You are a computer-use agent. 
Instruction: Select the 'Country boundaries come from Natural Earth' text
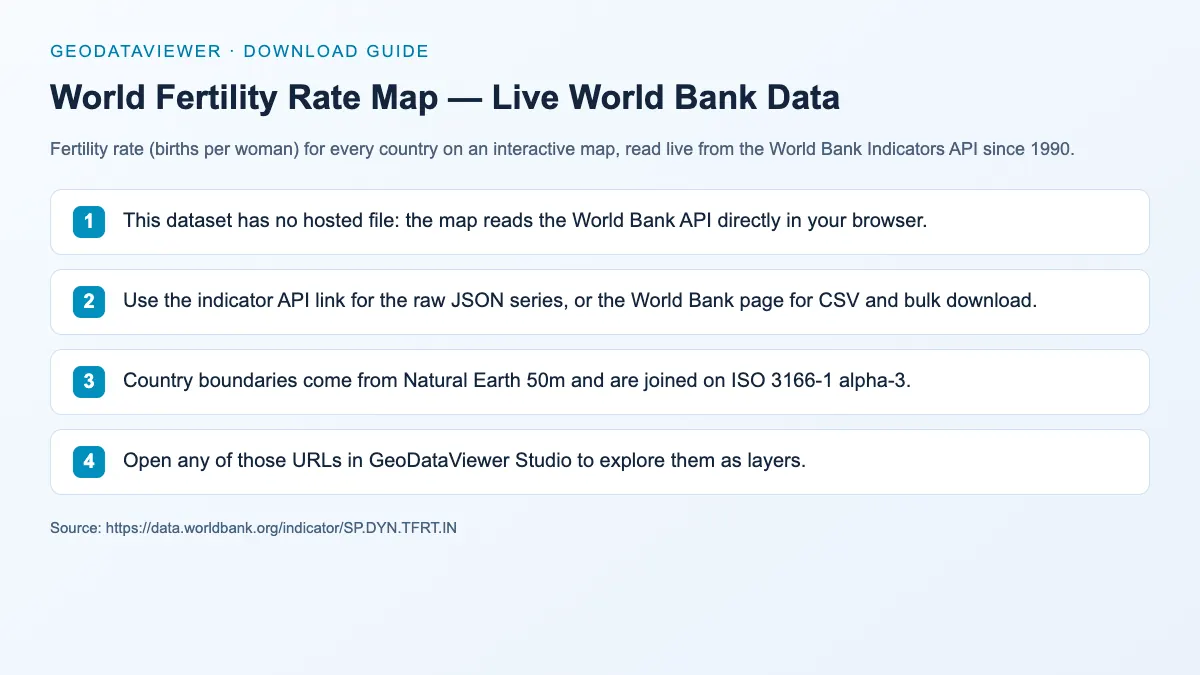point(517,381)
